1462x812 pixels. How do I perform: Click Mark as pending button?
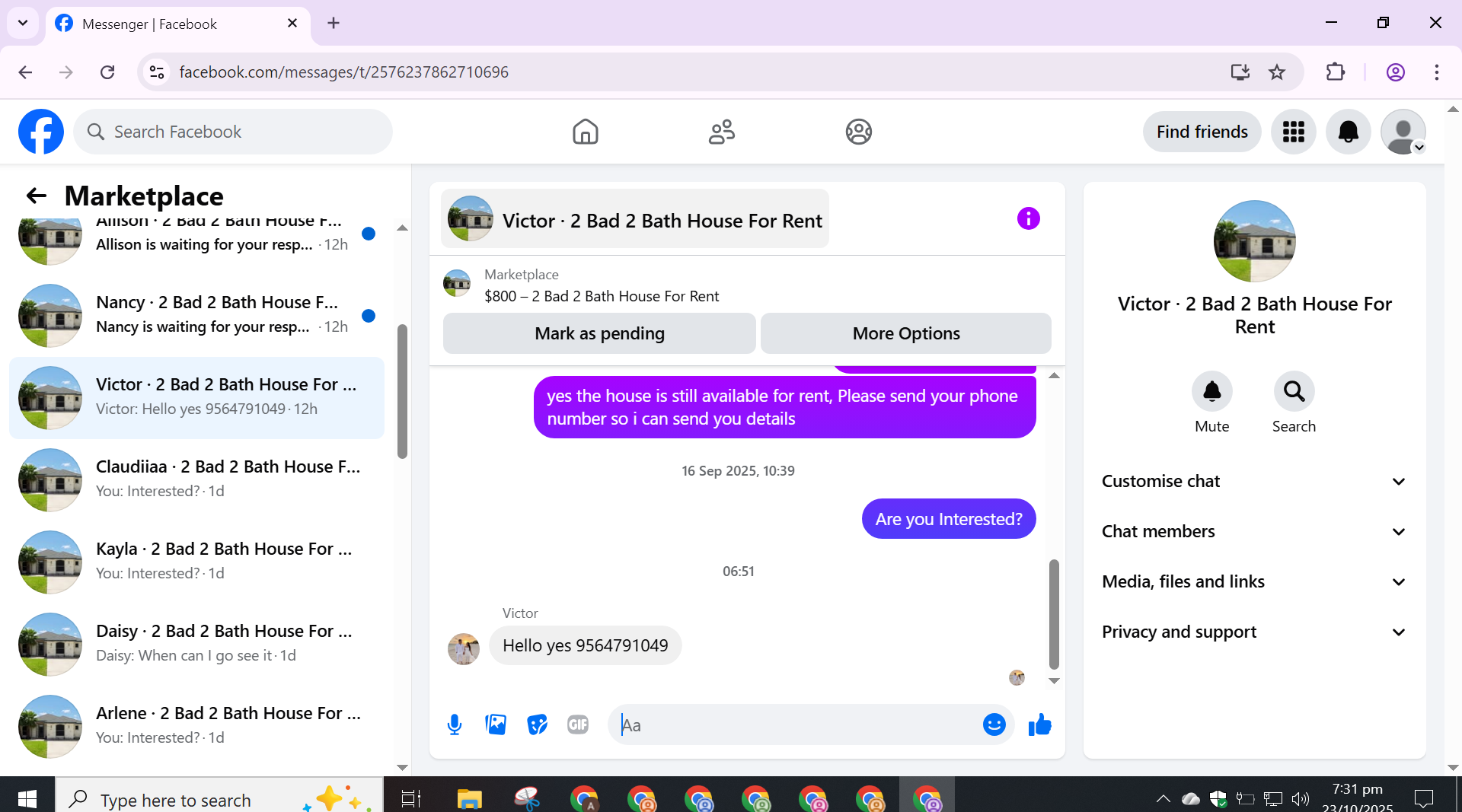tap(599, 333)
